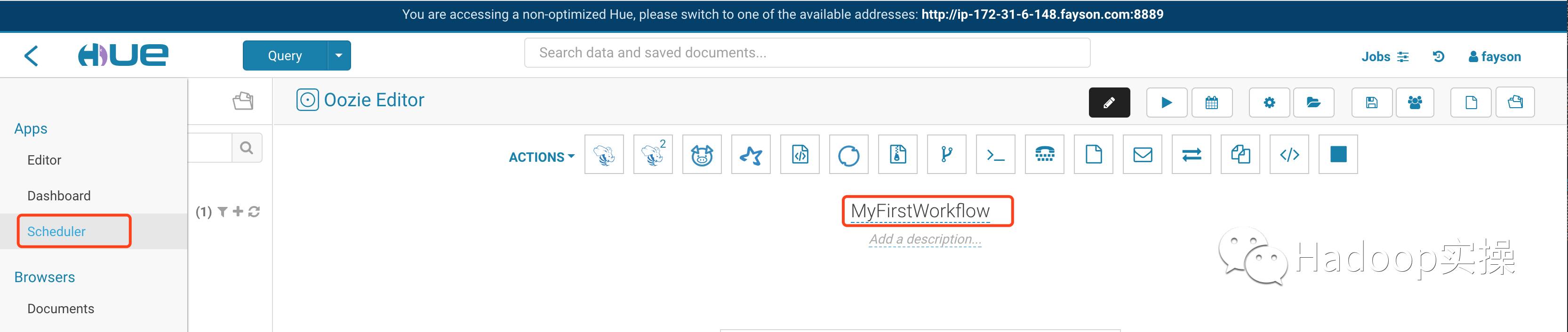Click the assist panel filter input
Image resolution: width=1568 pixels, height=332 pixels.
pos(210,147)
